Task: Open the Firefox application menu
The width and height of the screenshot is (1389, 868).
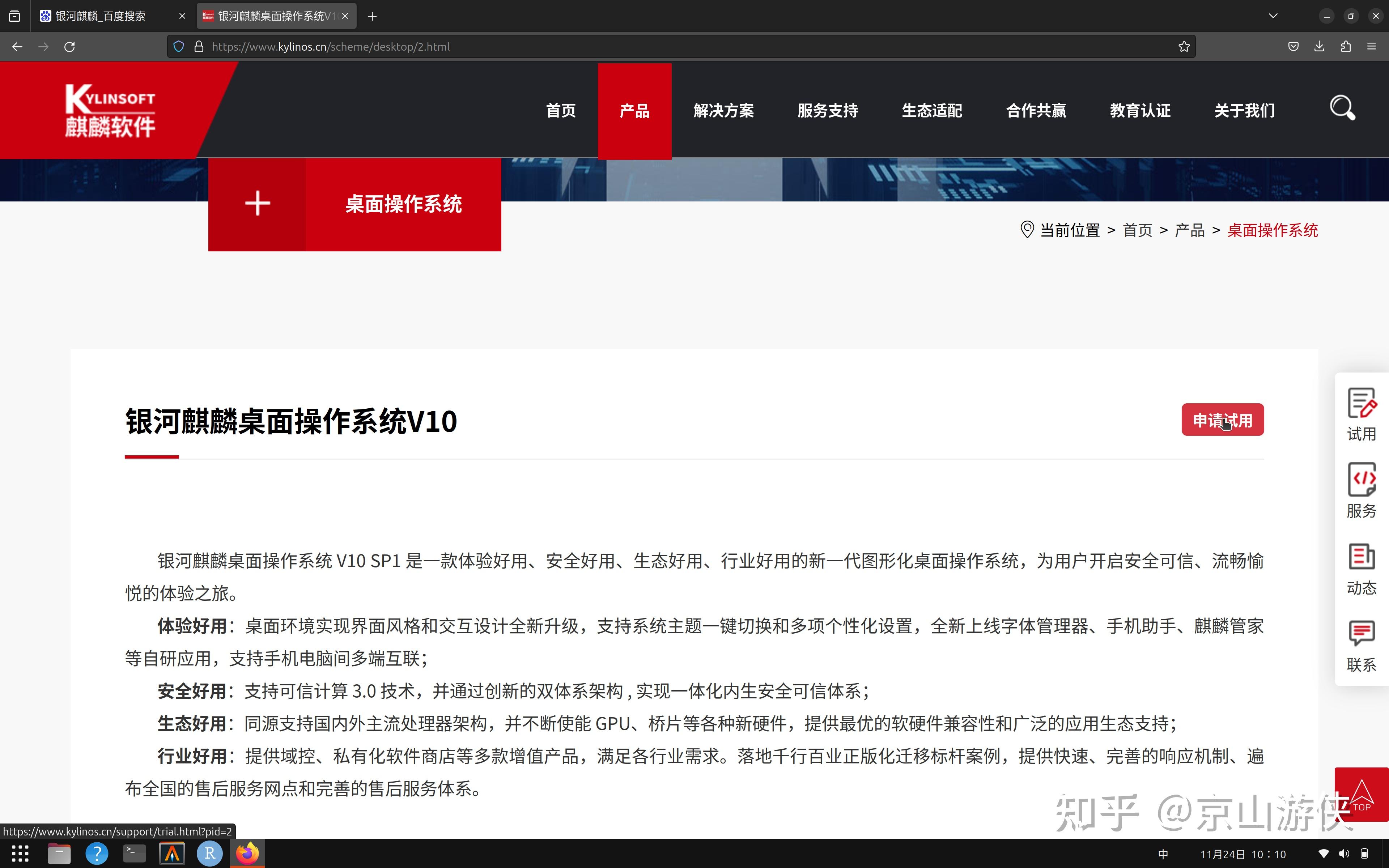Action: coord(1372,47)
